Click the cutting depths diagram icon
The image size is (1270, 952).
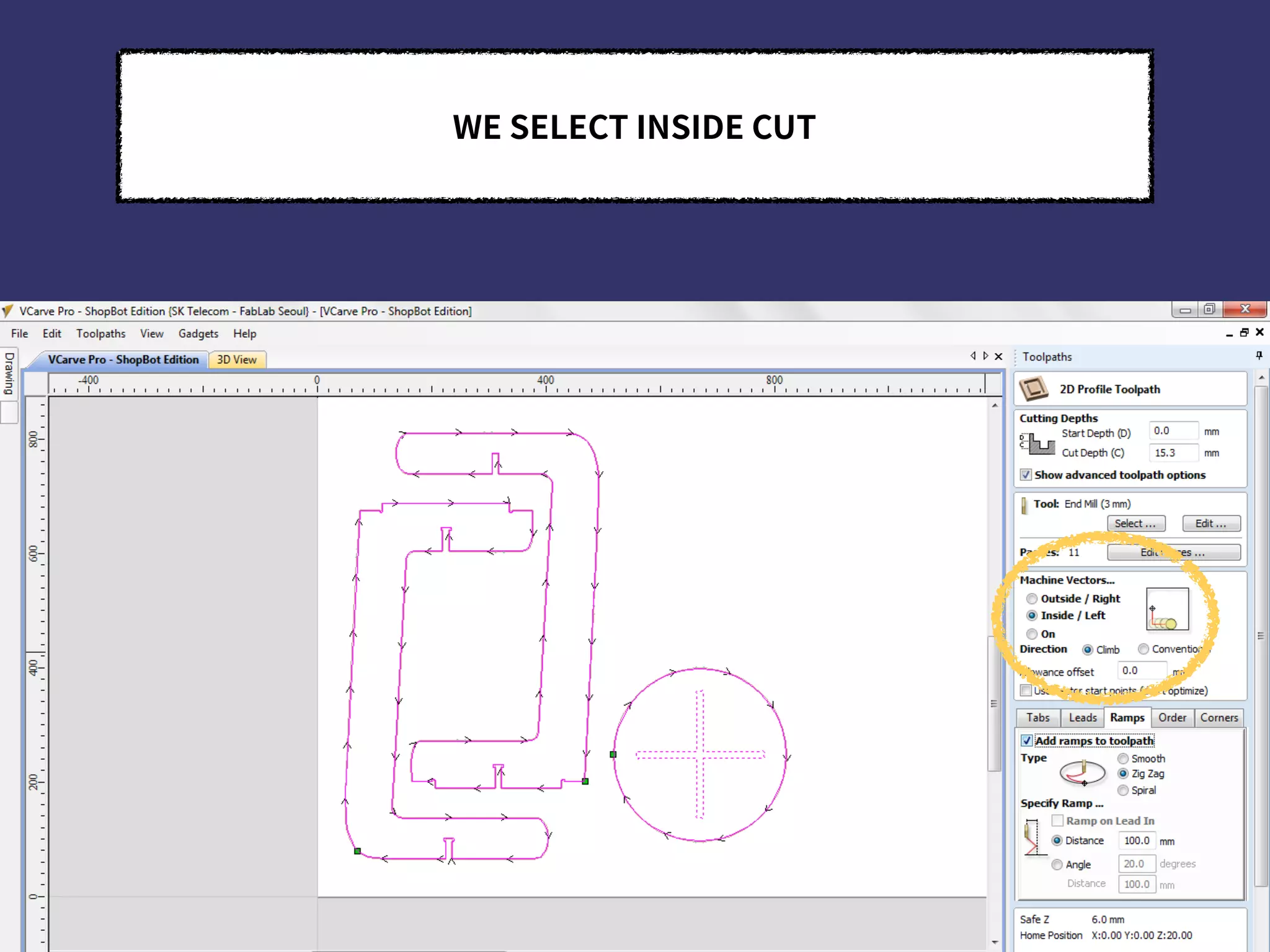click(x=1037, y=443)
